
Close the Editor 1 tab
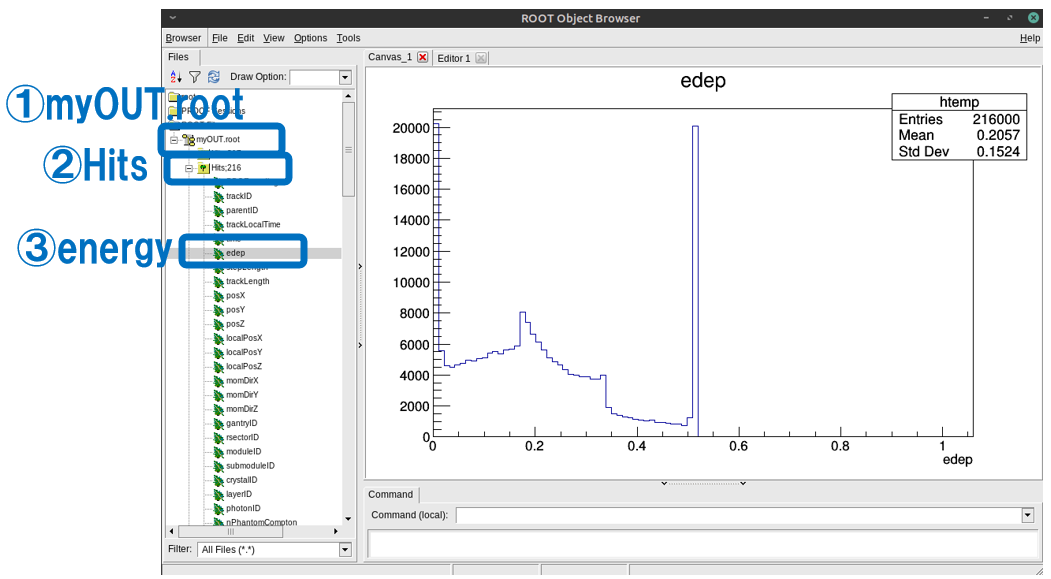point(481,58)
